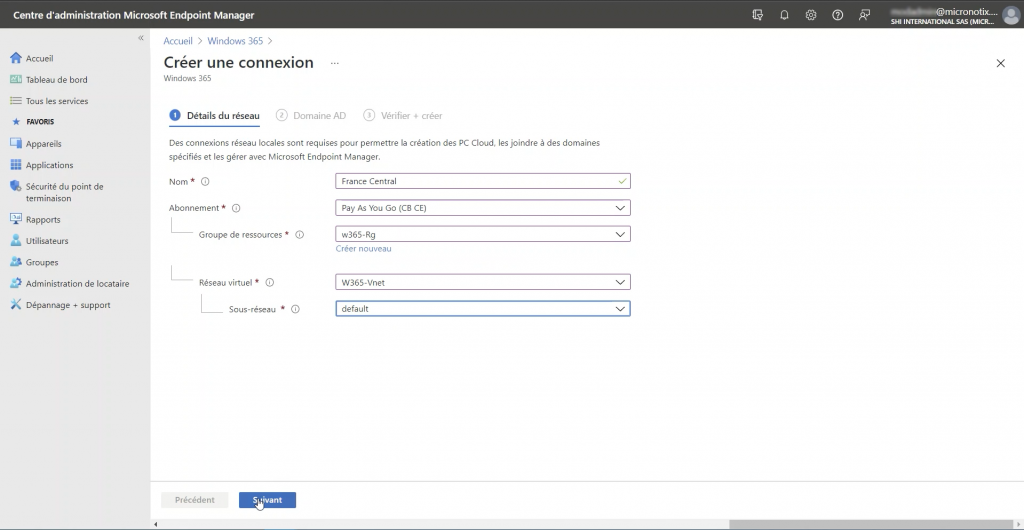The image size is (1024, 530).
Task: Click the Suivant button
Action: tap(267, 500)
